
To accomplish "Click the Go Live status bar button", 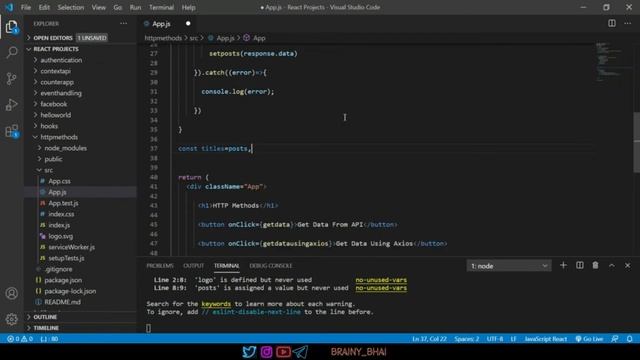I will [589, 339].
